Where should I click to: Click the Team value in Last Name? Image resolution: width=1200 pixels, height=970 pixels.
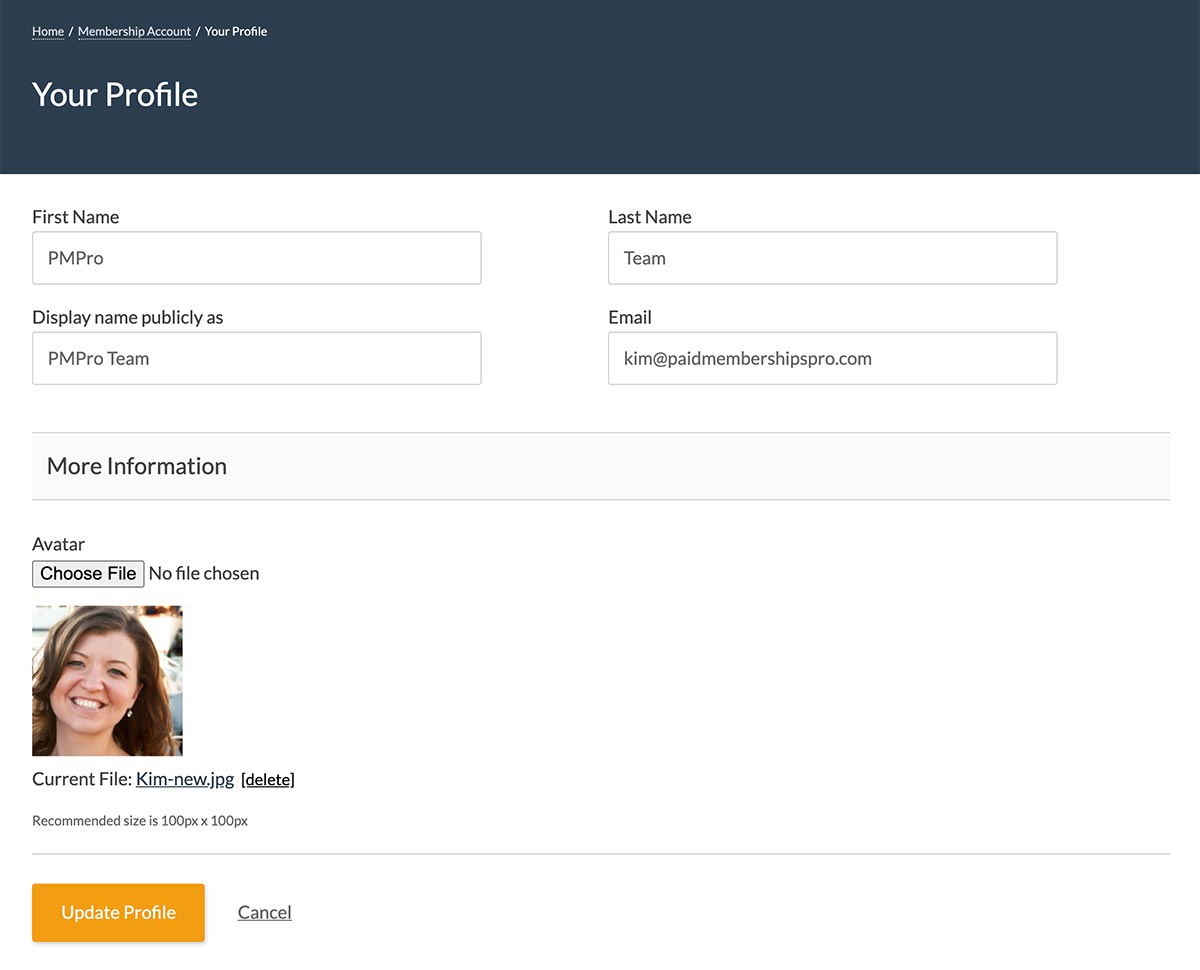(644, 257)
